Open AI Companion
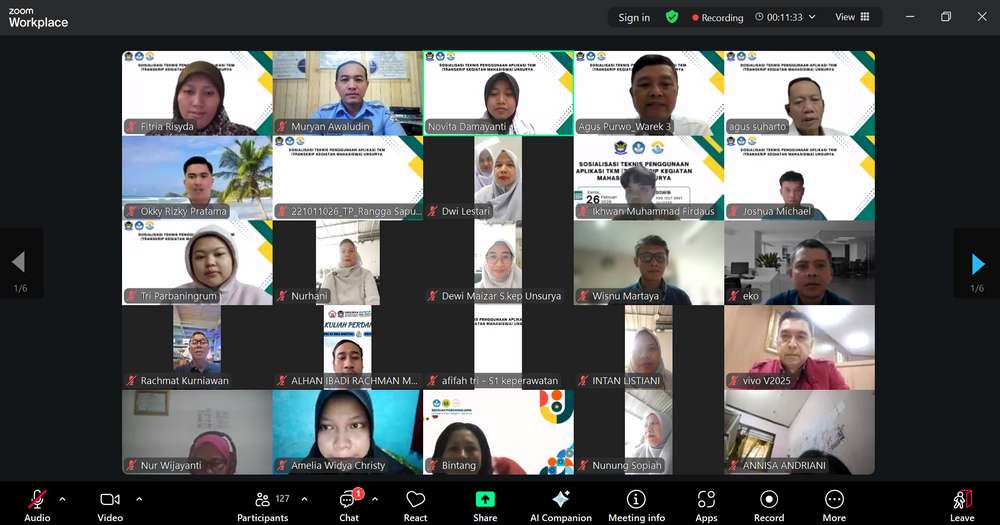 tap(560, 504)
